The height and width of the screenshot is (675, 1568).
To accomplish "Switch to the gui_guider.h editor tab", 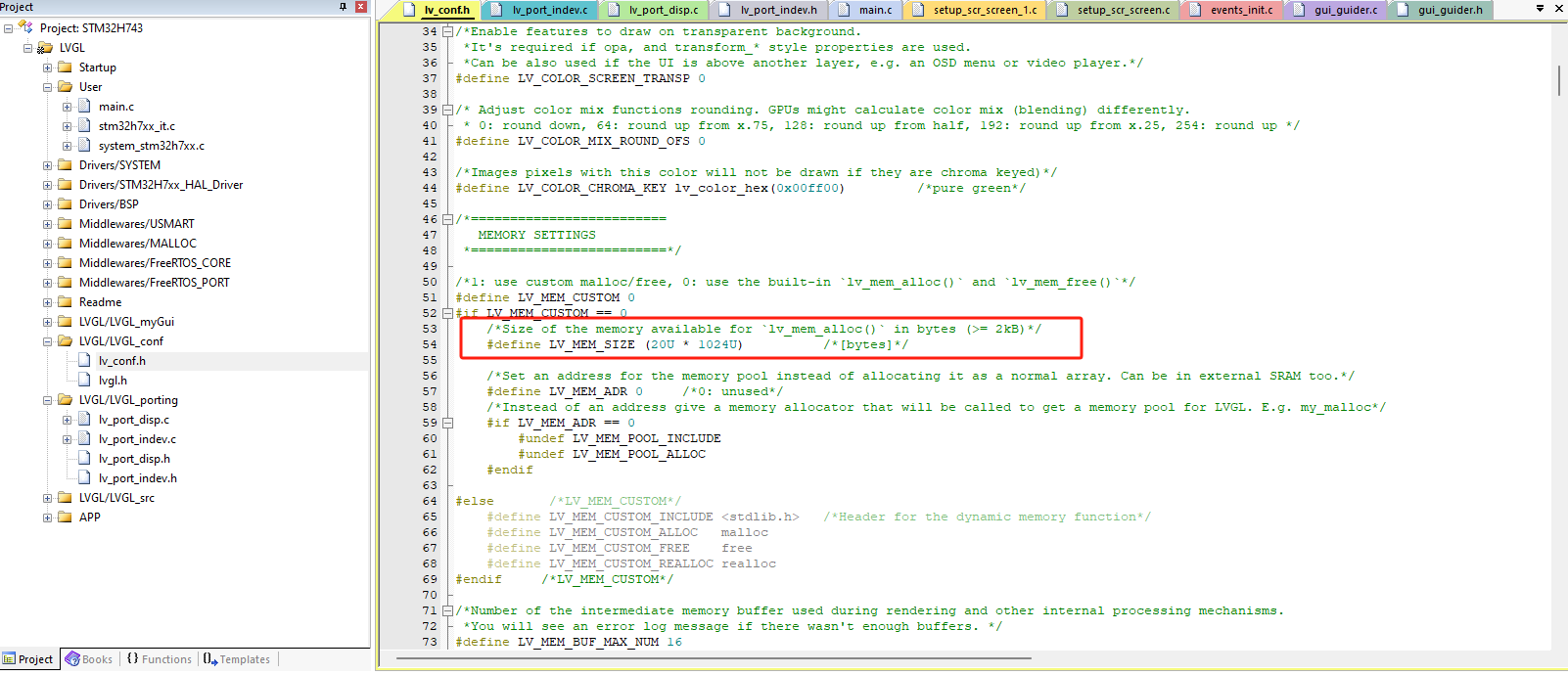I will pos(1441,10).
